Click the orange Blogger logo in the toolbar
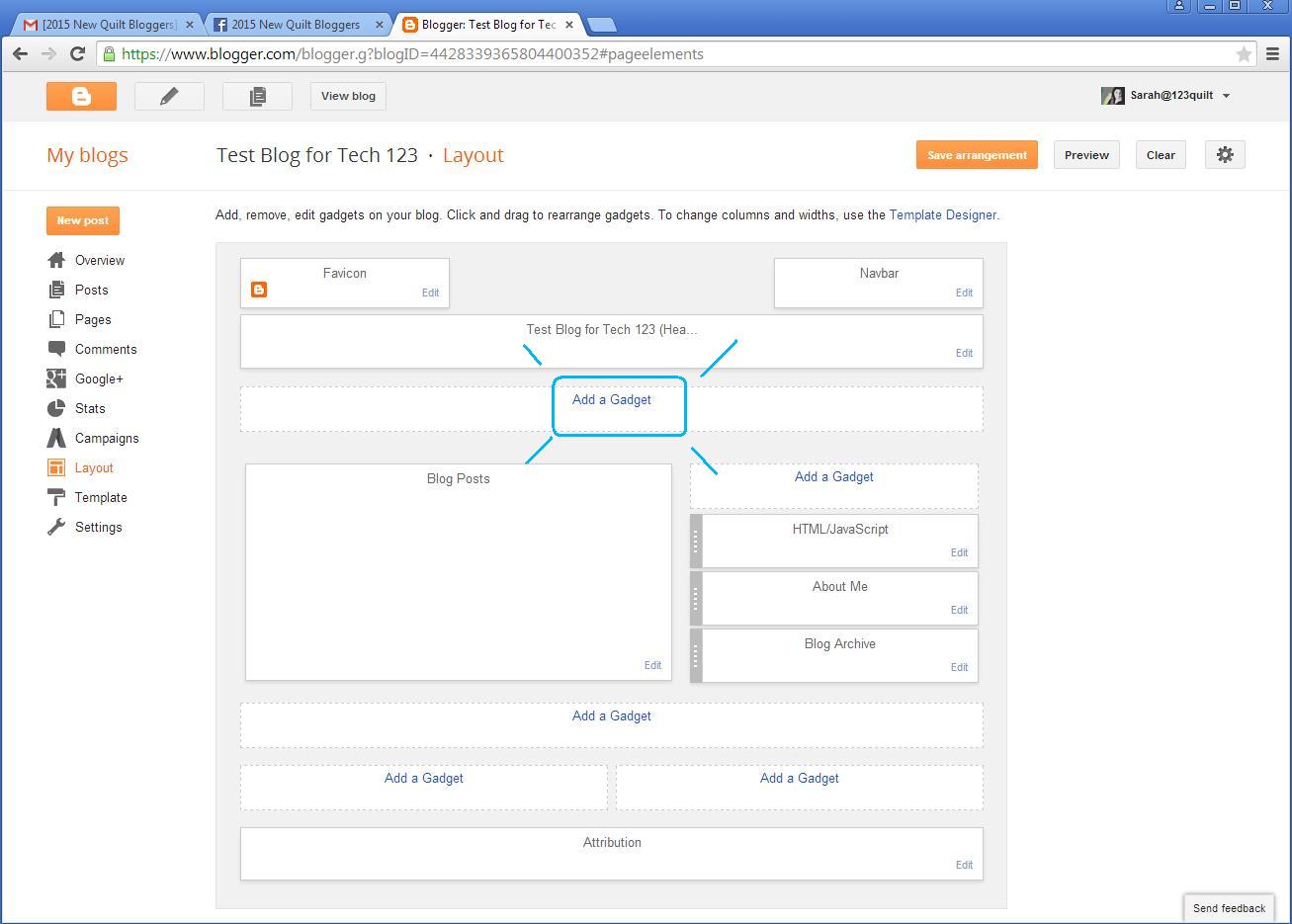The width and height of the screenshot is (1292, 924). pos(81,96)
